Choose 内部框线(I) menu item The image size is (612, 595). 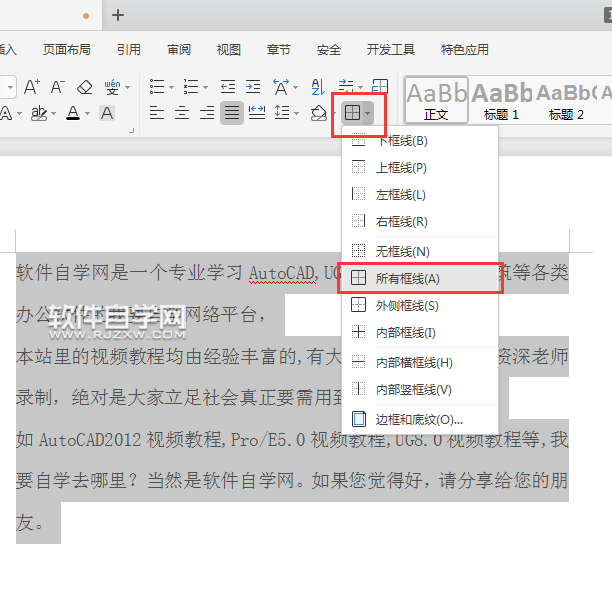tap(420, 332)
